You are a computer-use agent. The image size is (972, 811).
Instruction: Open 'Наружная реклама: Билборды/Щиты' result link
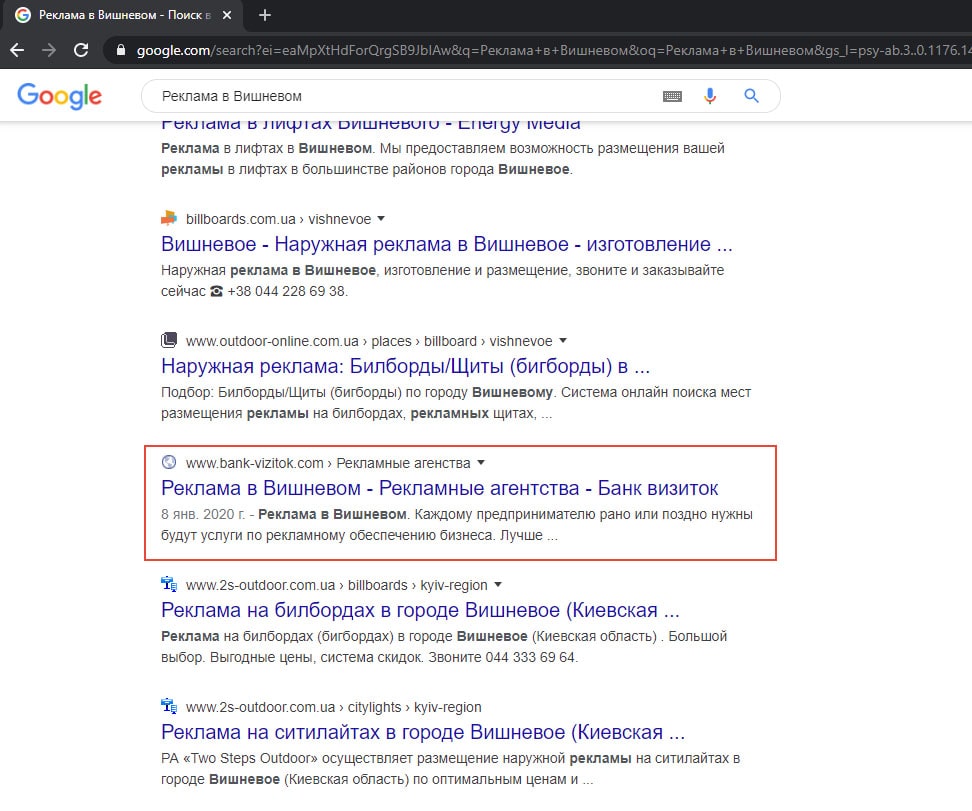[x=405, y=367]
